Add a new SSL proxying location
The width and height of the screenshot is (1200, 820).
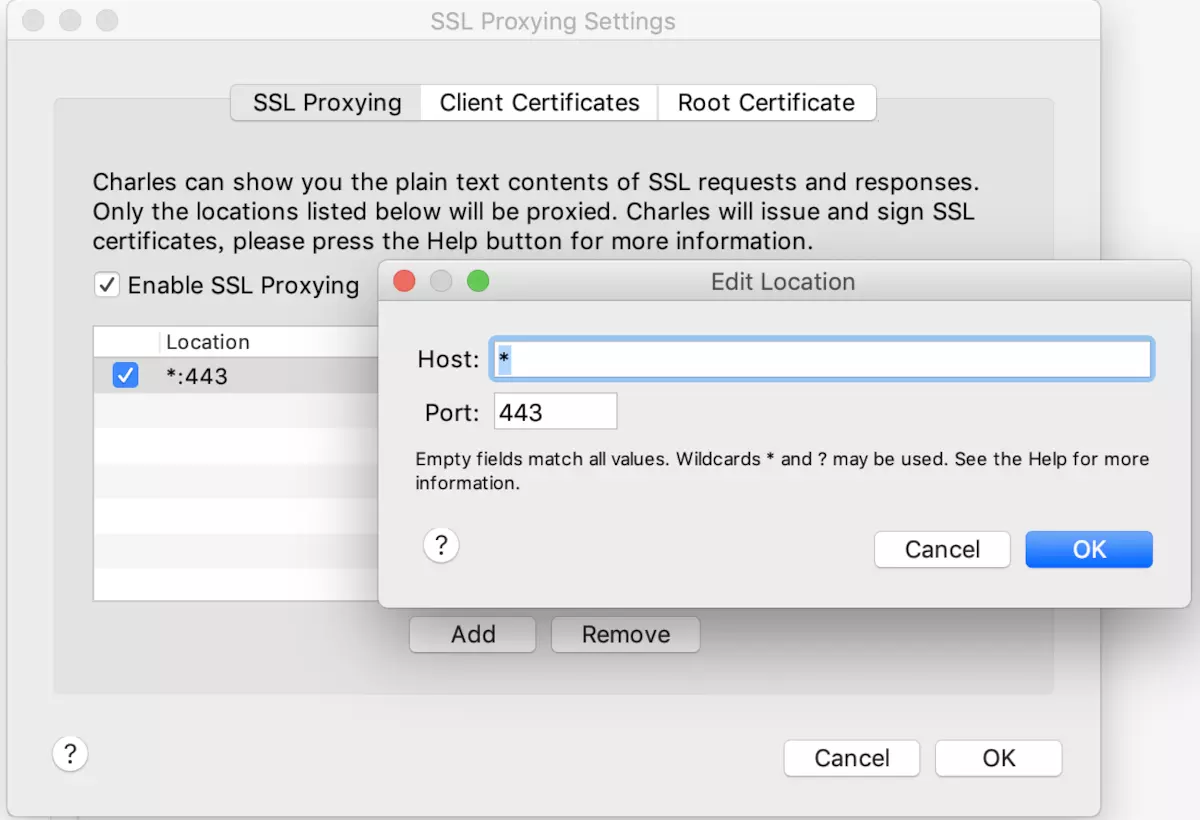[473, 634]
